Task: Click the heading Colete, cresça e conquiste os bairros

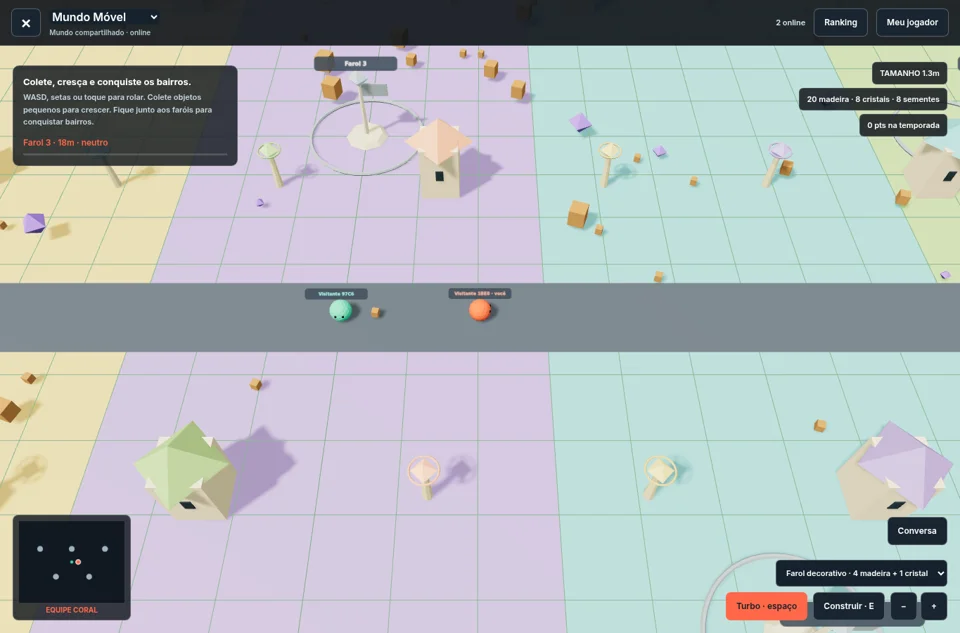Action: (x=107, y=82)
